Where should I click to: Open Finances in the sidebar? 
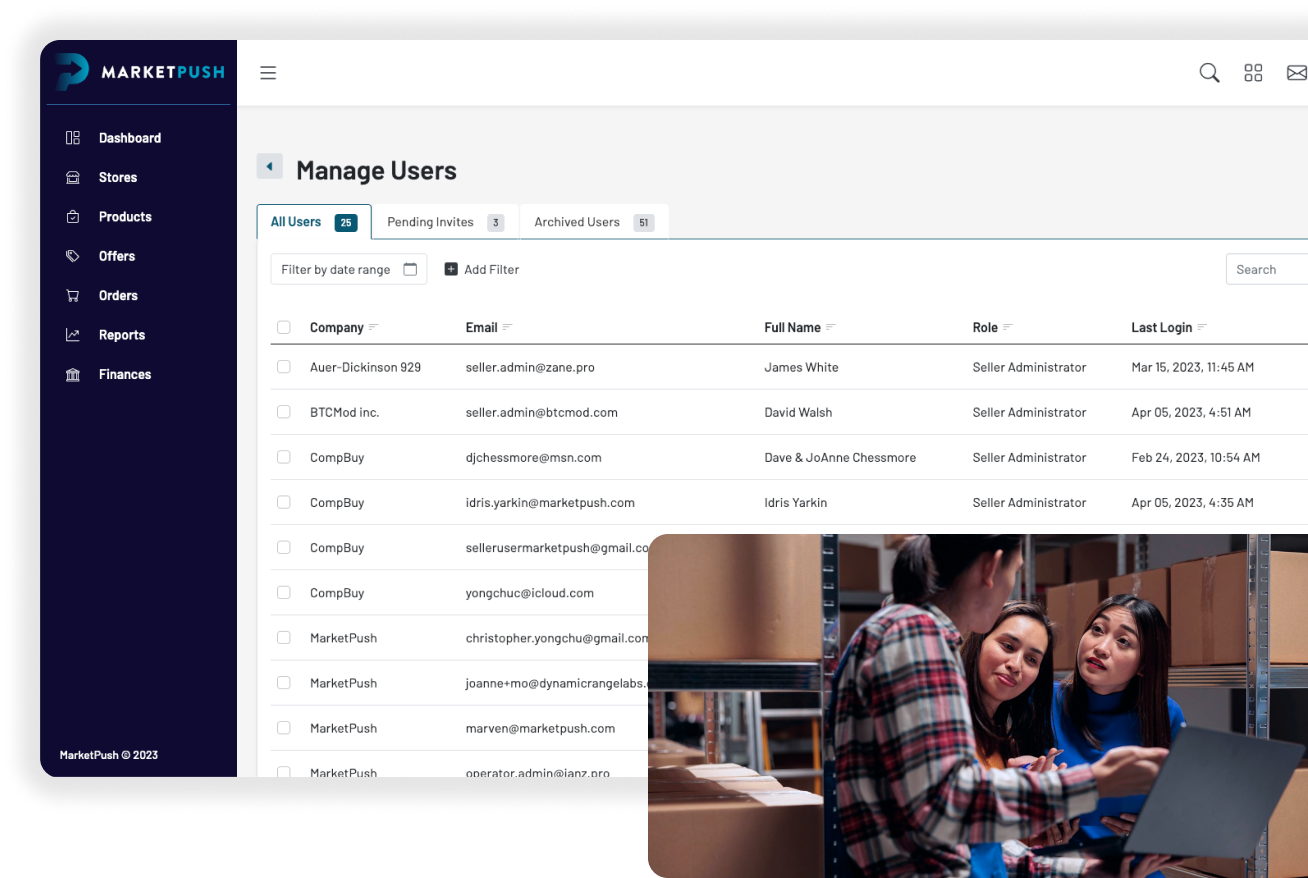tap(125, 375)
